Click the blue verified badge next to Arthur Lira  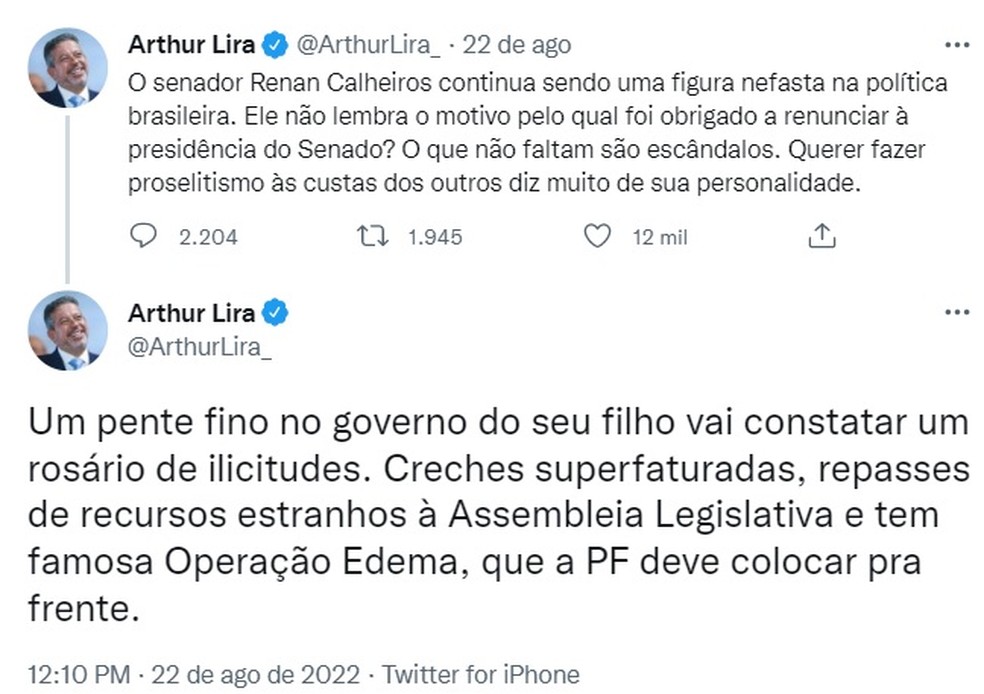tap(272, 43)
